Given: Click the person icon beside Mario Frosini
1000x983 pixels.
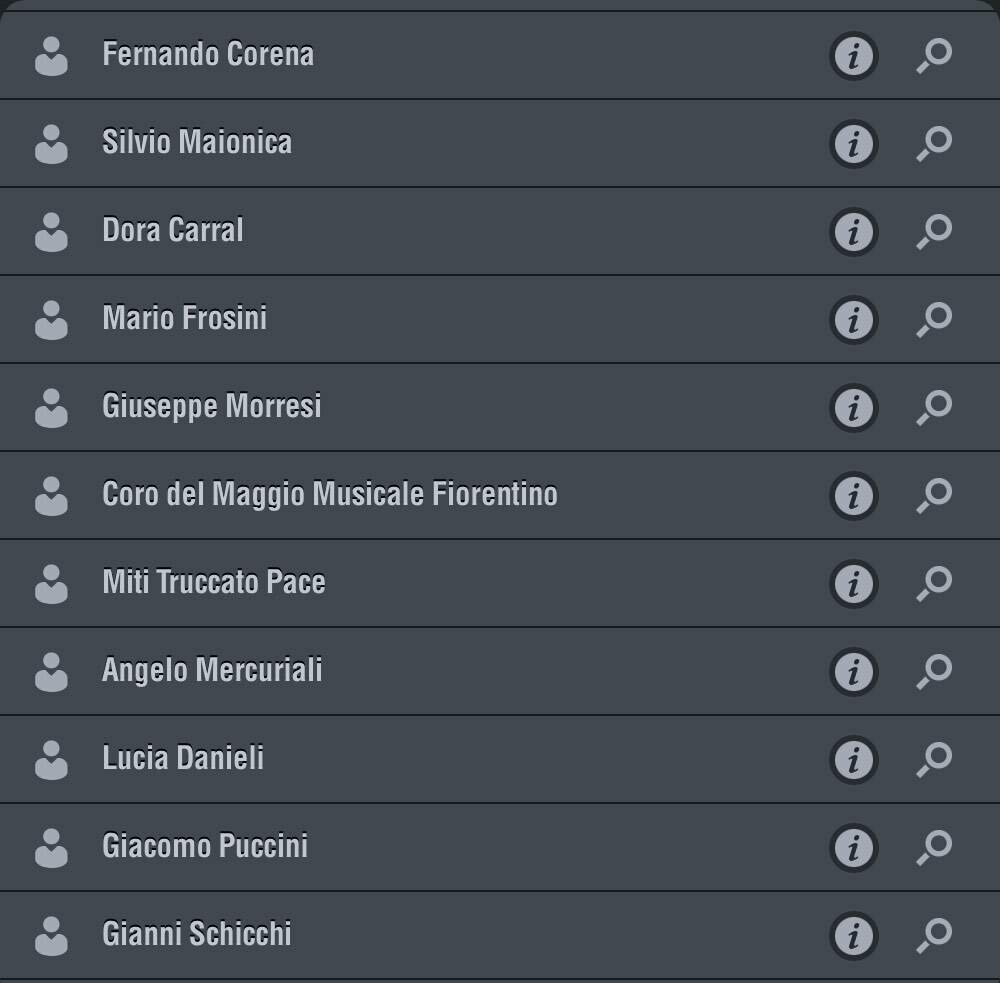Looking at the screenshot, I should click(51, 320).
